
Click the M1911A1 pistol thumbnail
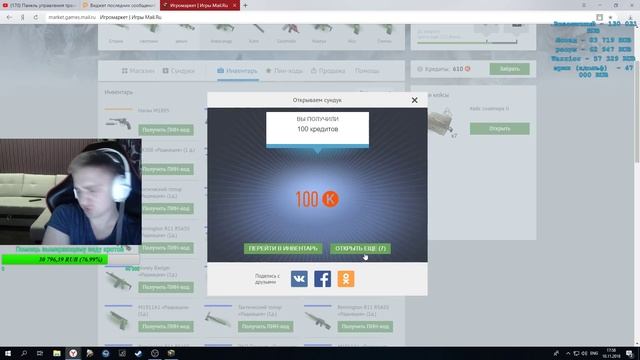click(x=118, y=320)
